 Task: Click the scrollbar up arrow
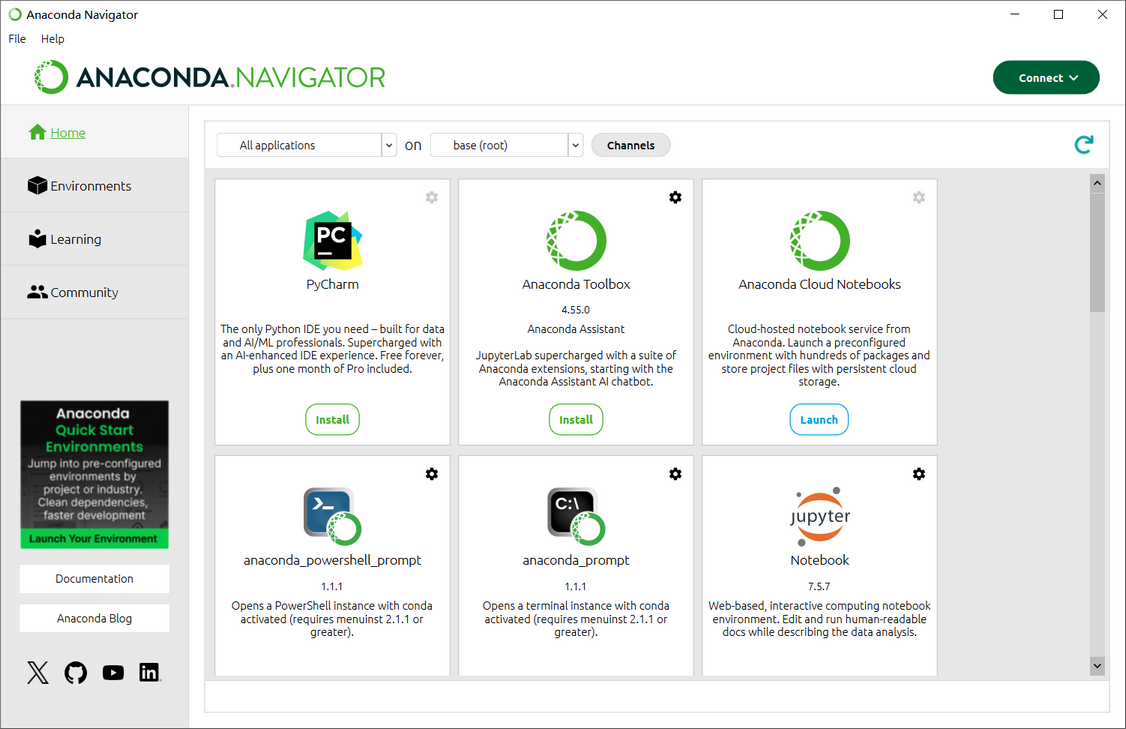[1097, 183]
